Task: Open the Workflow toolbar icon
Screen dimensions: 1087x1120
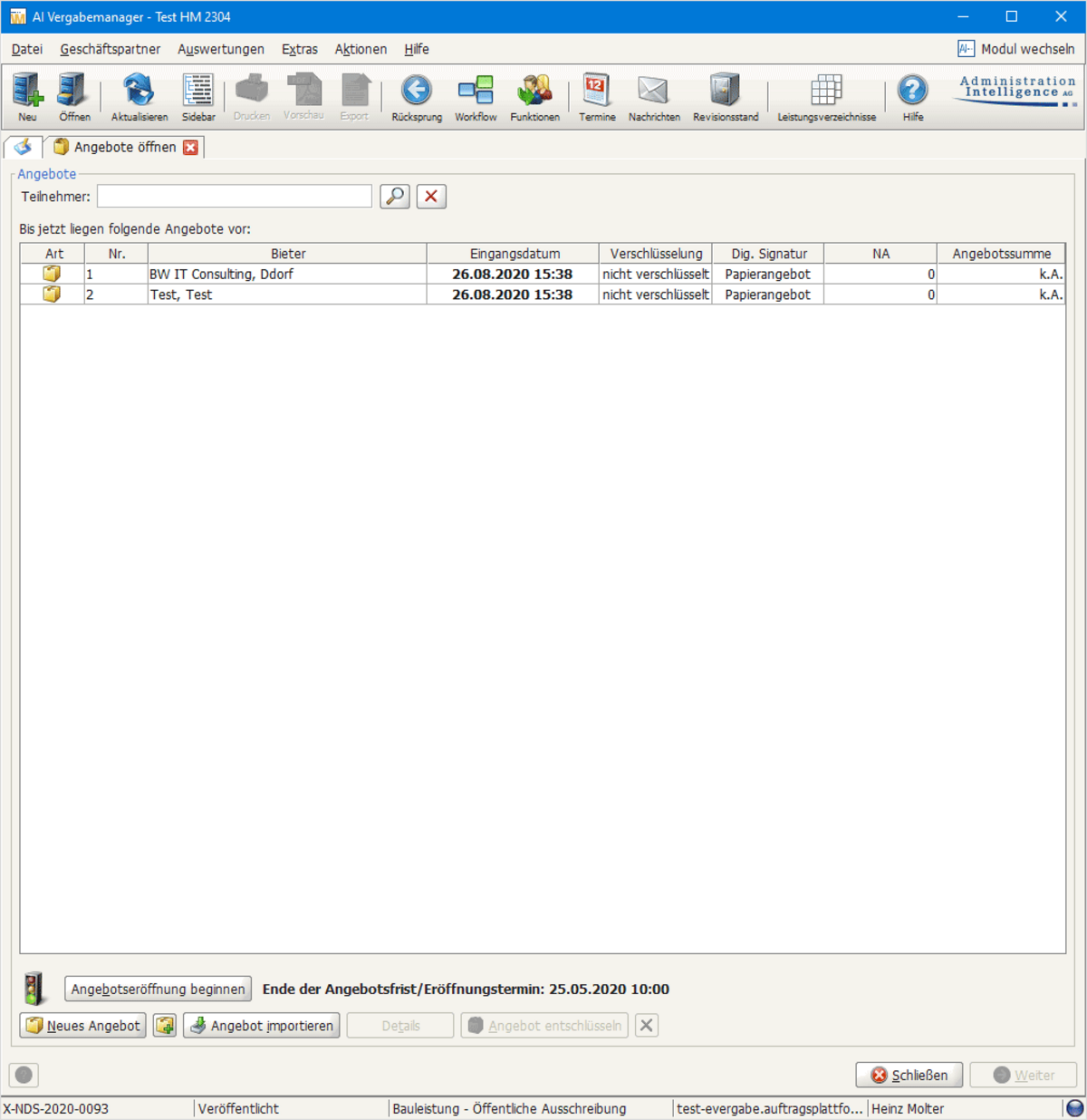Action: (x=476, y=96)
